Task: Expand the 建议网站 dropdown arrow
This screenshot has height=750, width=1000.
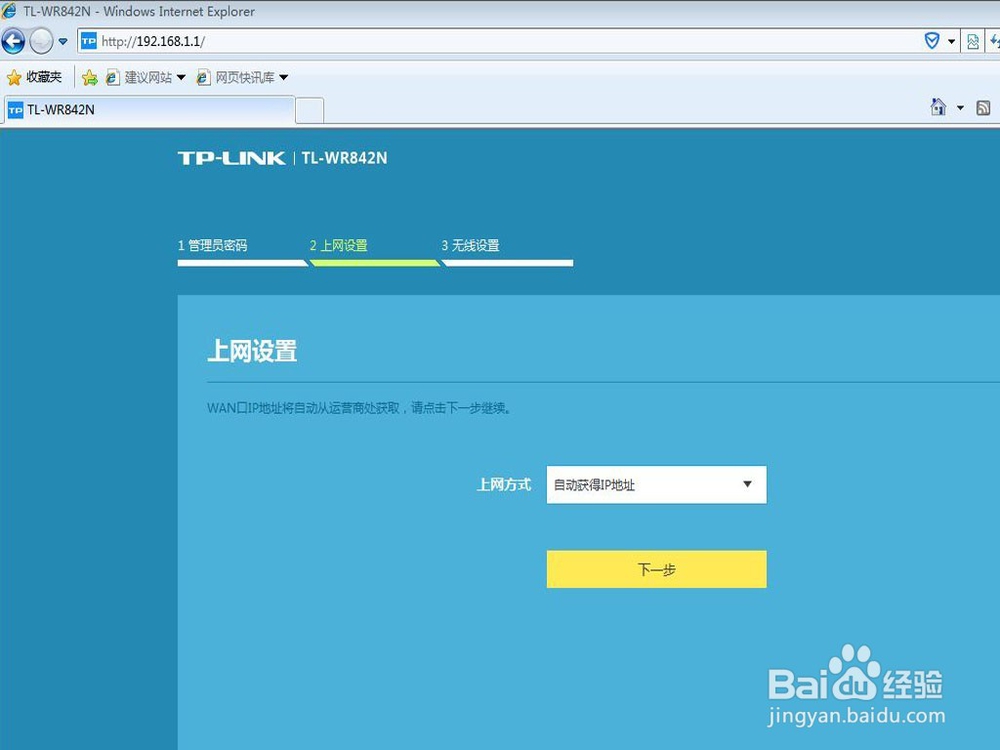Action: point(181,77)
